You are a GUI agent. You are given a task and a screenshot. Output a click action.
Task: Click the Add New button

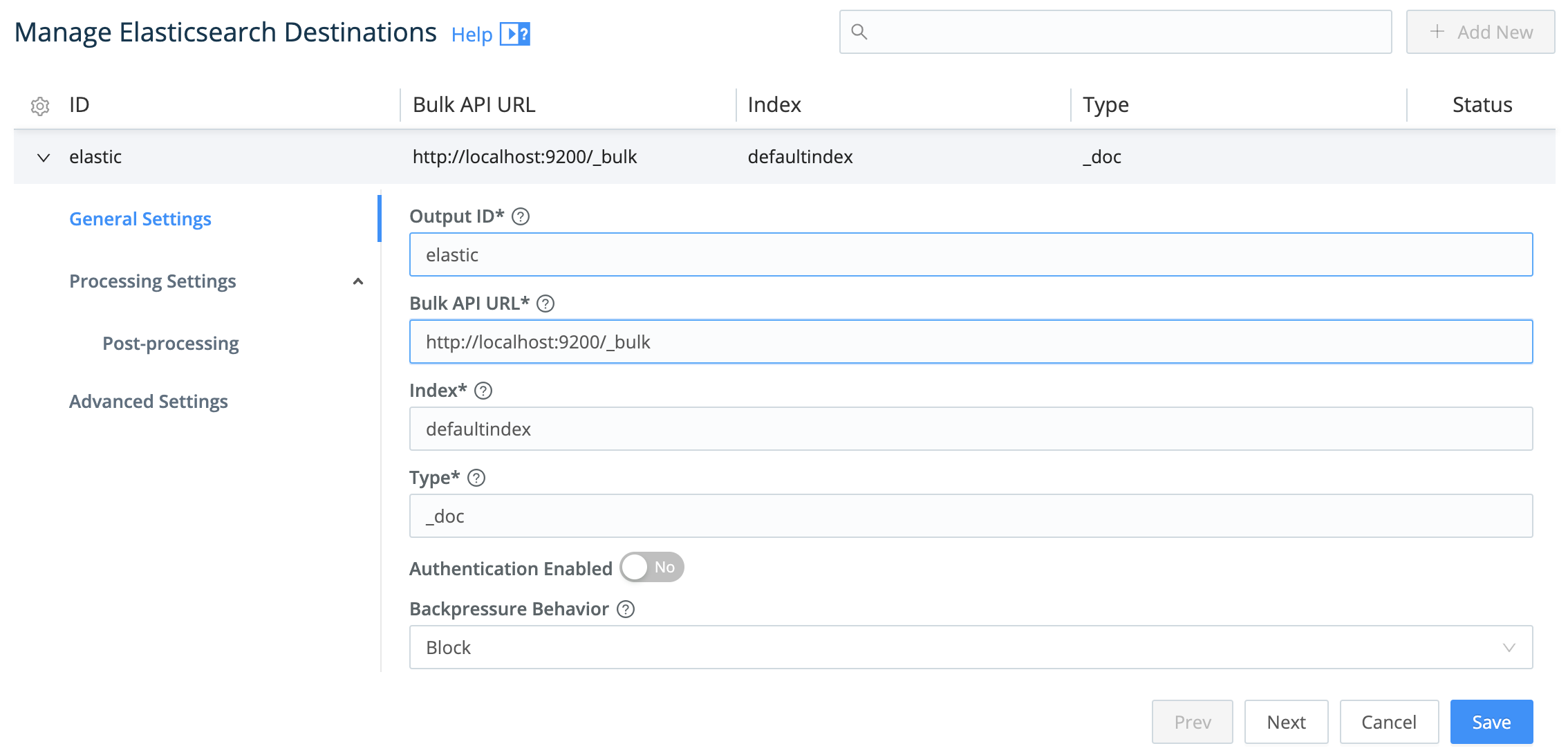[x=1480, y=32]
